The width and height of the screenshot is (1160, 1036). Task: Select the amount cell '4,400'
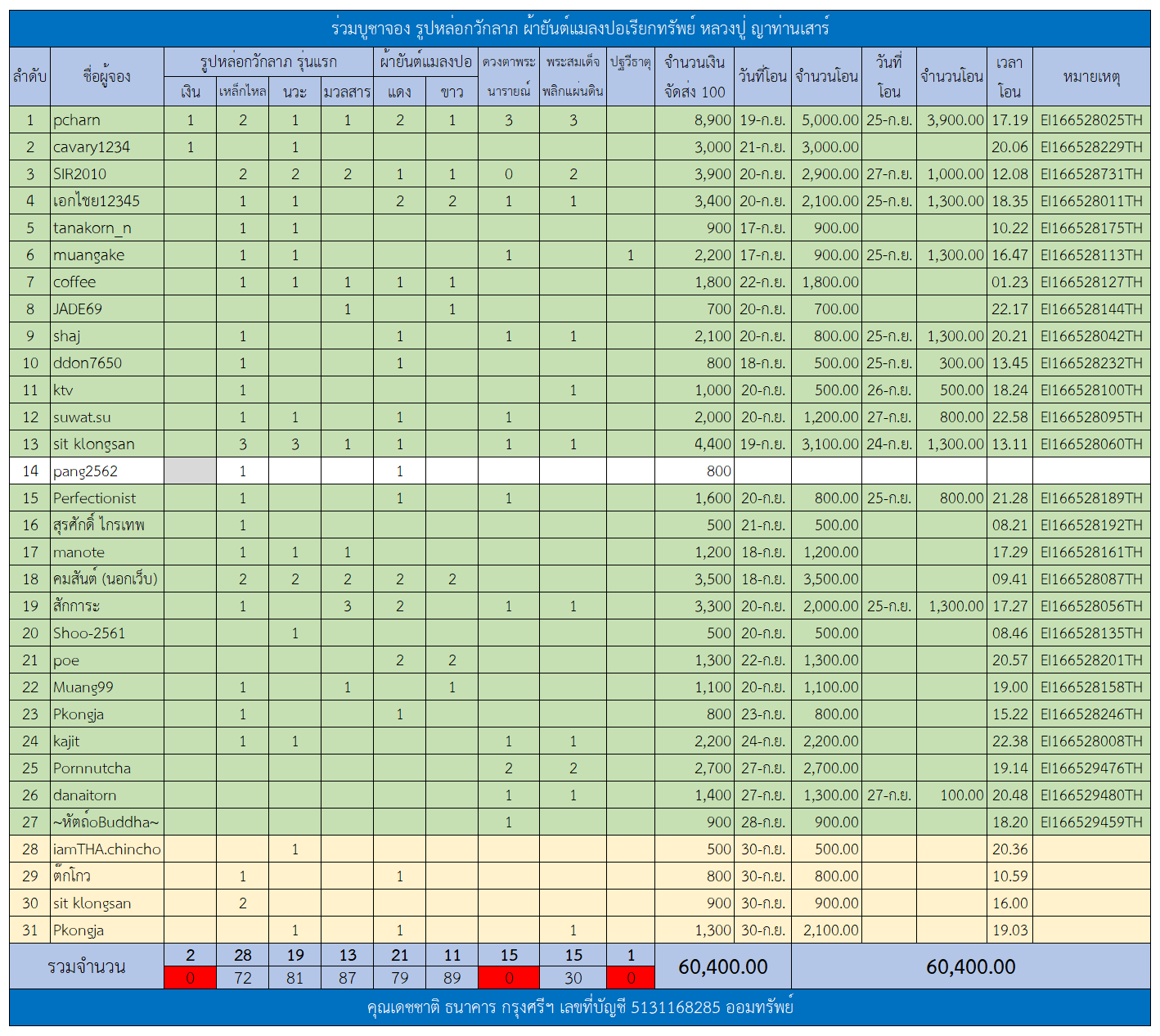click(695, 444)
